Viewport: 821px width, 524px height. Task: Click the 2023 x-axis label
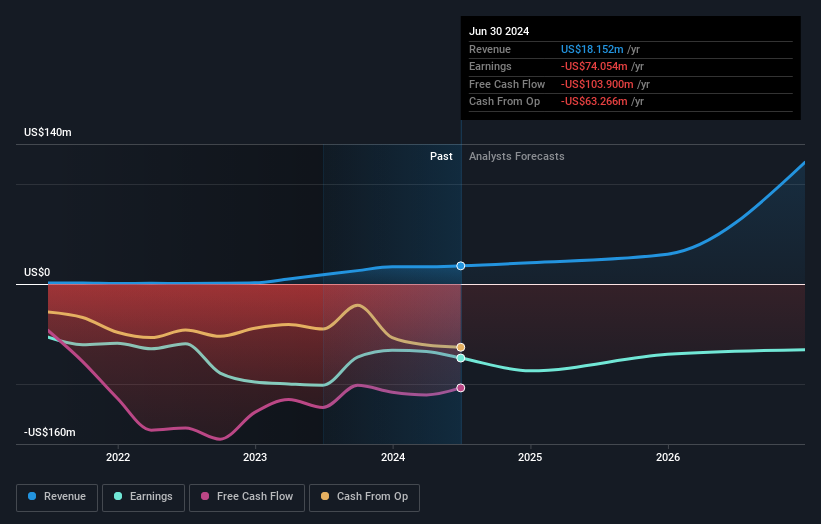pyautogui.click(x=255, y=457)
